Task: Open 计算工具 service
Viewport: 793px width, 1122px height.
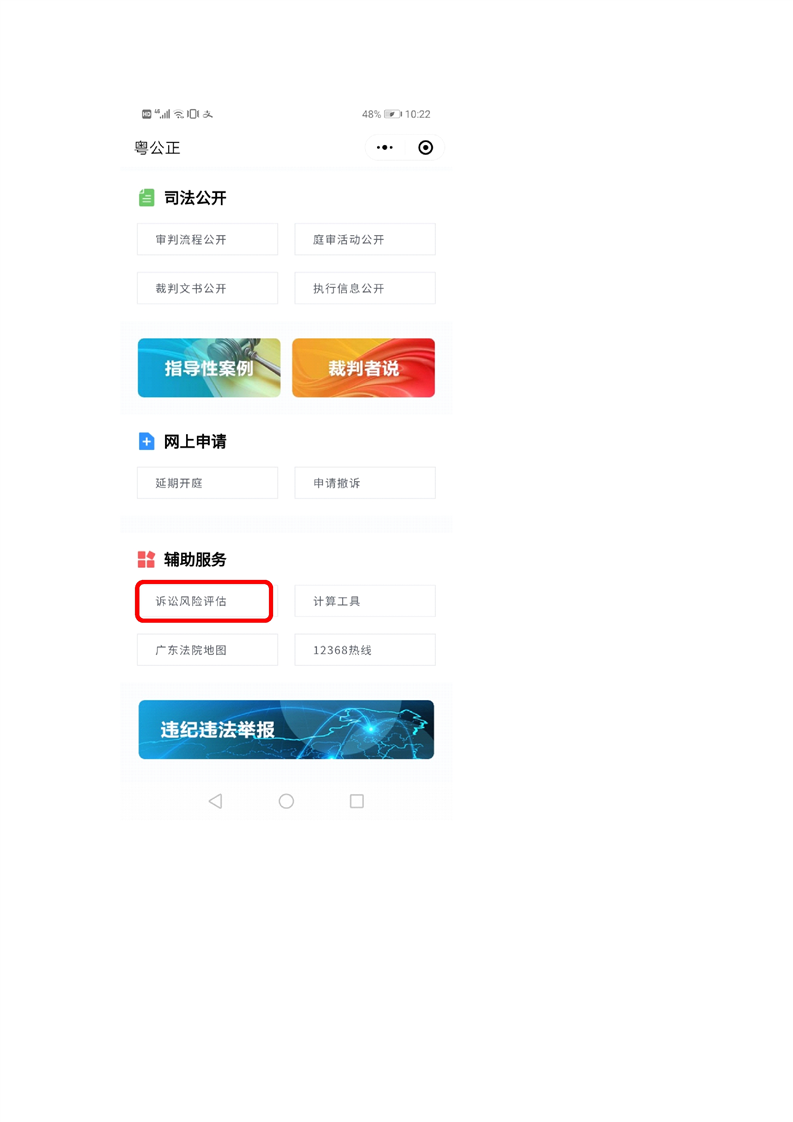Action: point(365,601)
